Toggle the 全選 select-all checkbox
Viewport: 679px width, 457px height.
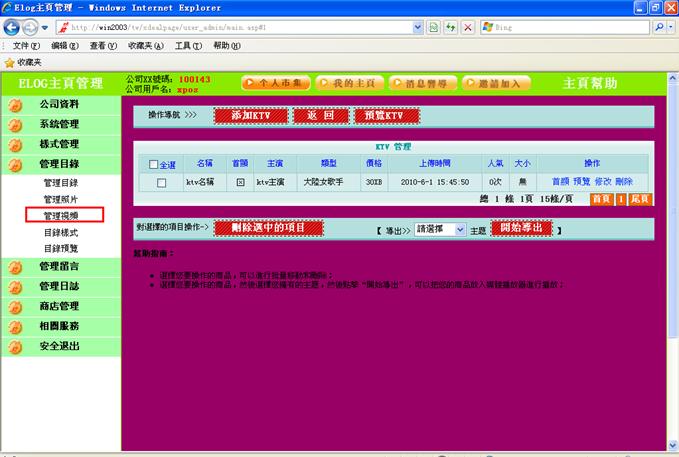[153, 164]
